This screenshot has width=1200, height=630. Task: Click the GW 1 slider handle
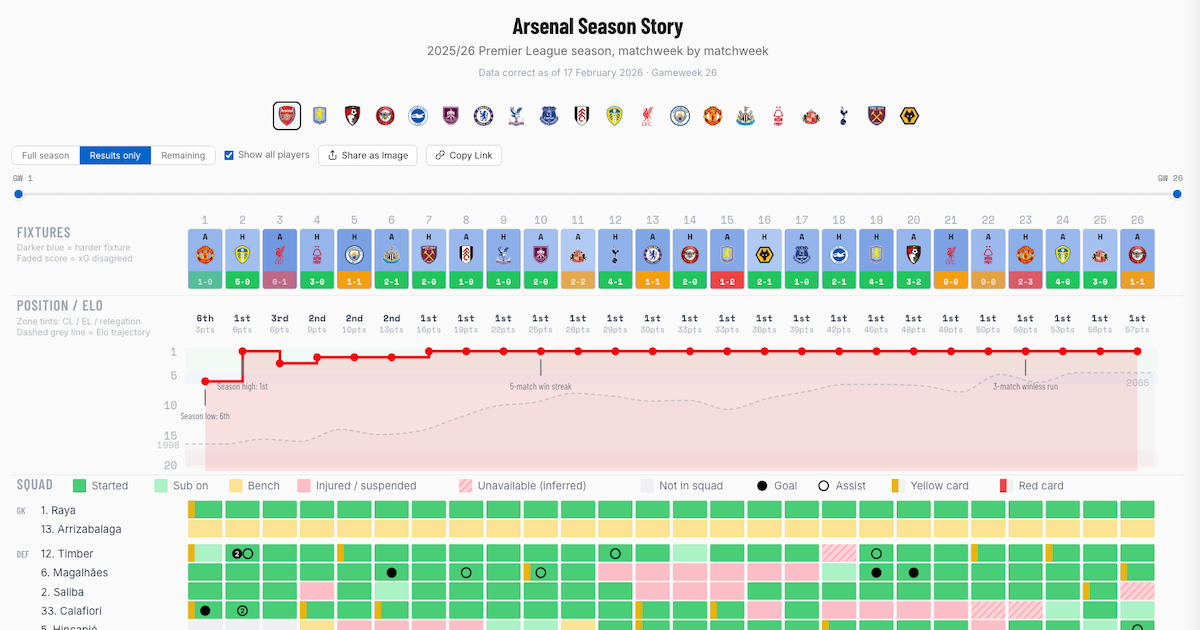17,194
